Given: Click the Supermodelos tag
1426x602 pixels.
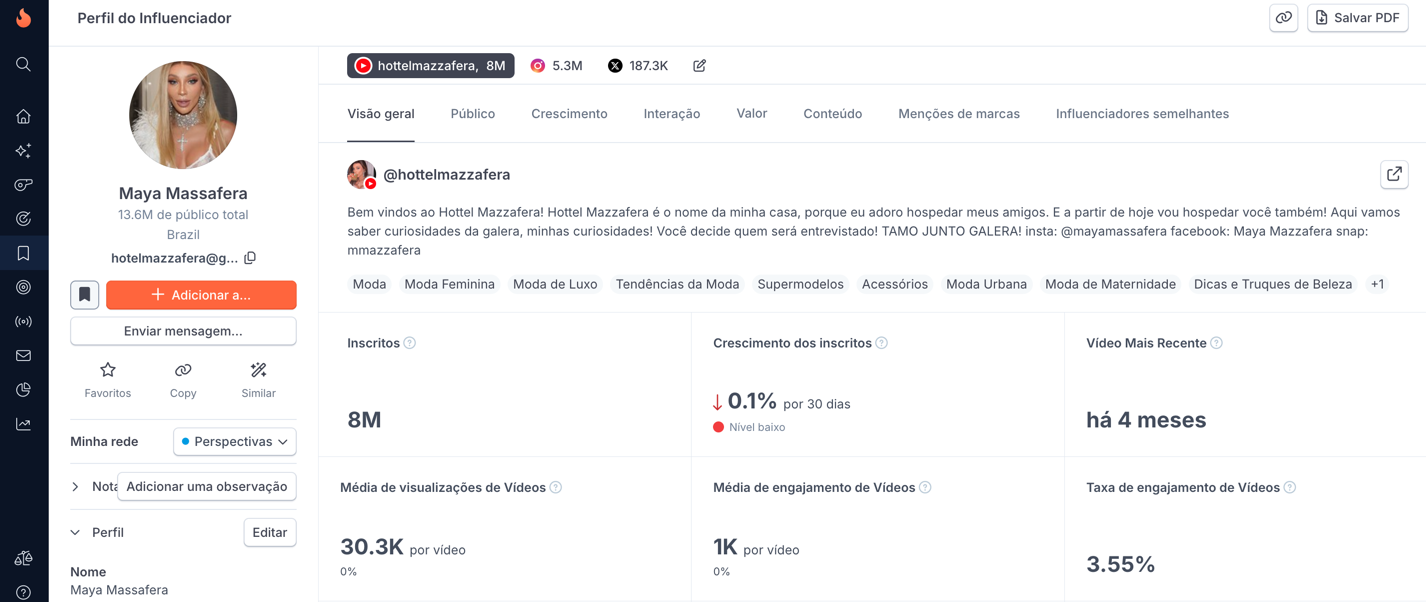Looking at the screenshot, I should click(x=800, y=284).
